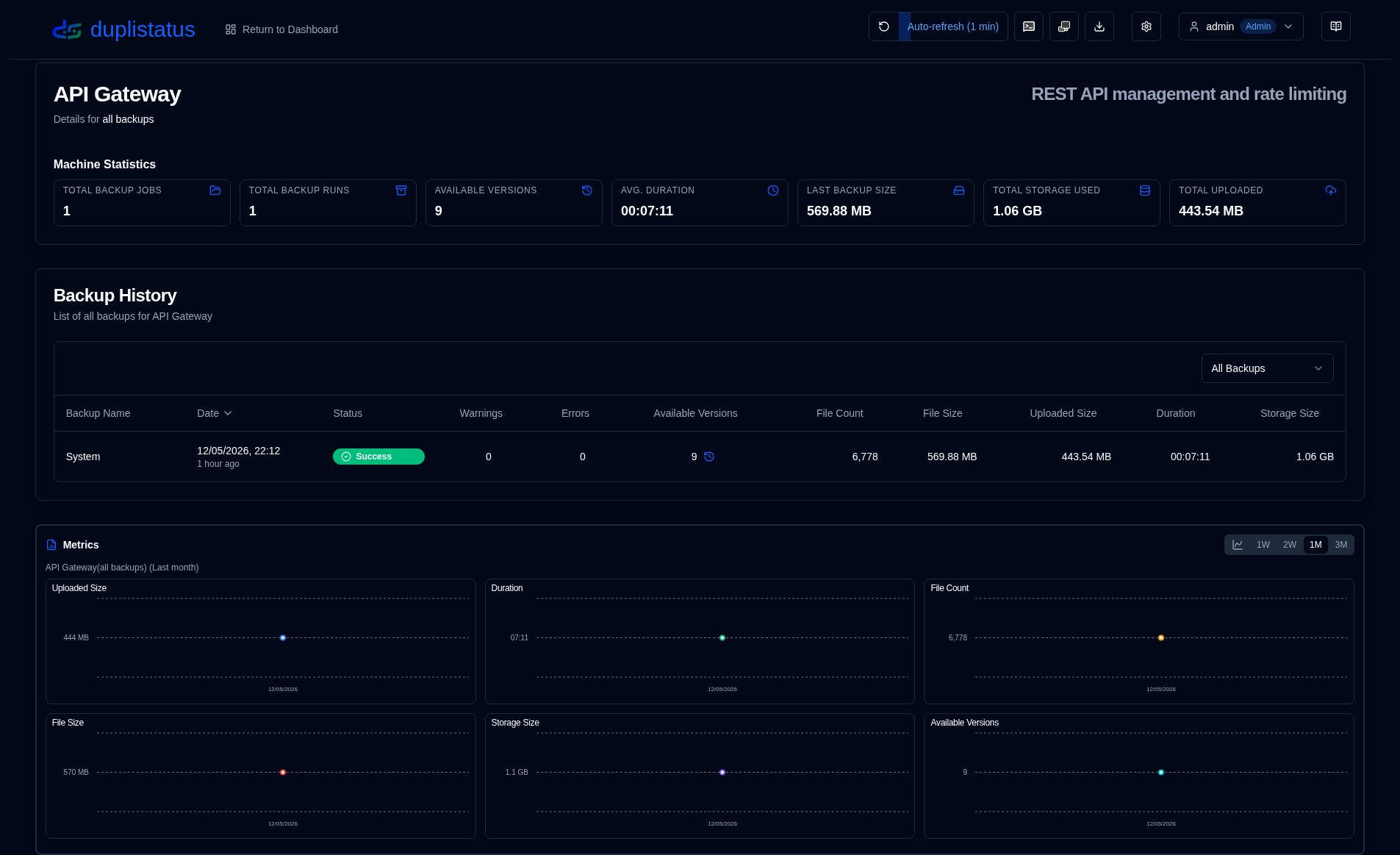Click the Storage Size column header

click(1290, 413)
